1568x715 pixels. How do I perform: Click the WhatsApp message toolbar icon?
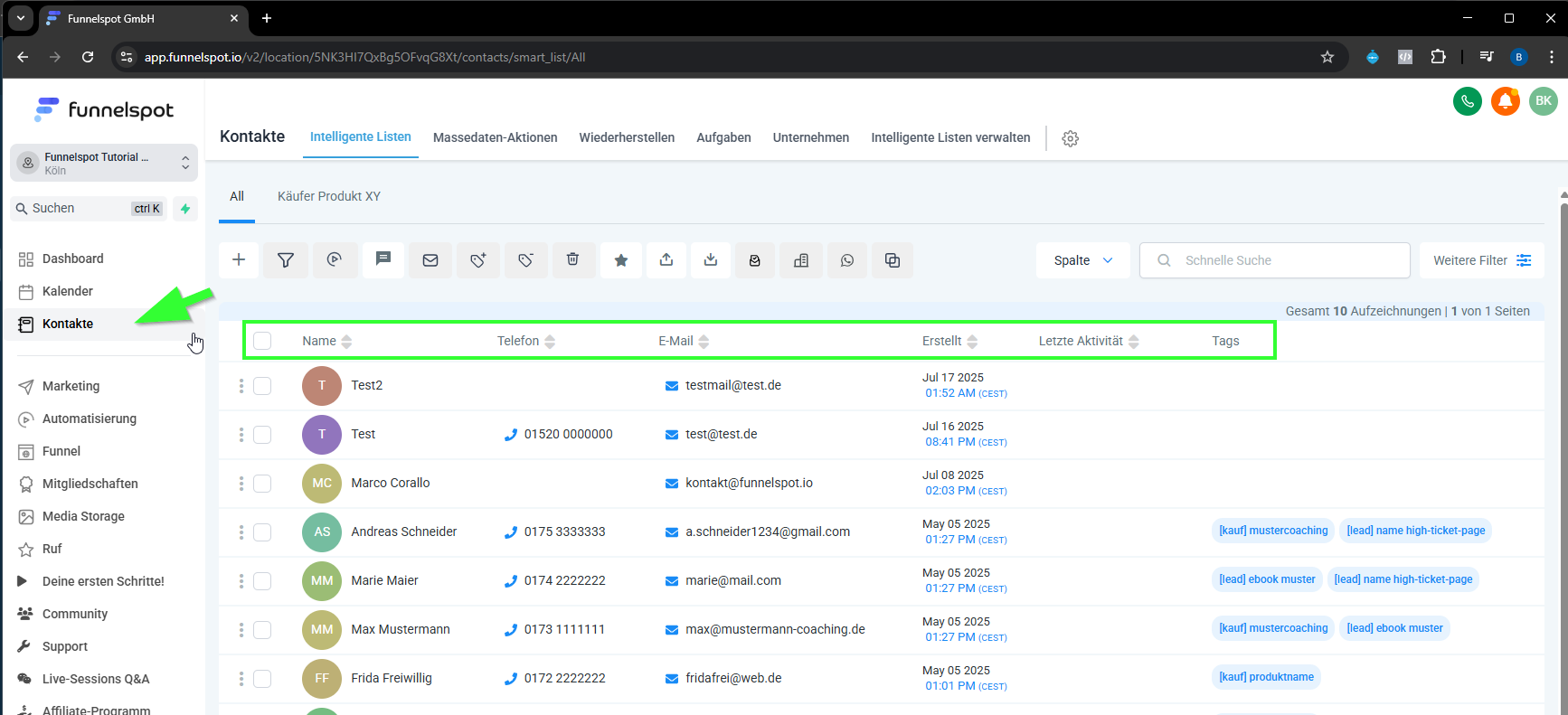click(x=847, y=260)
